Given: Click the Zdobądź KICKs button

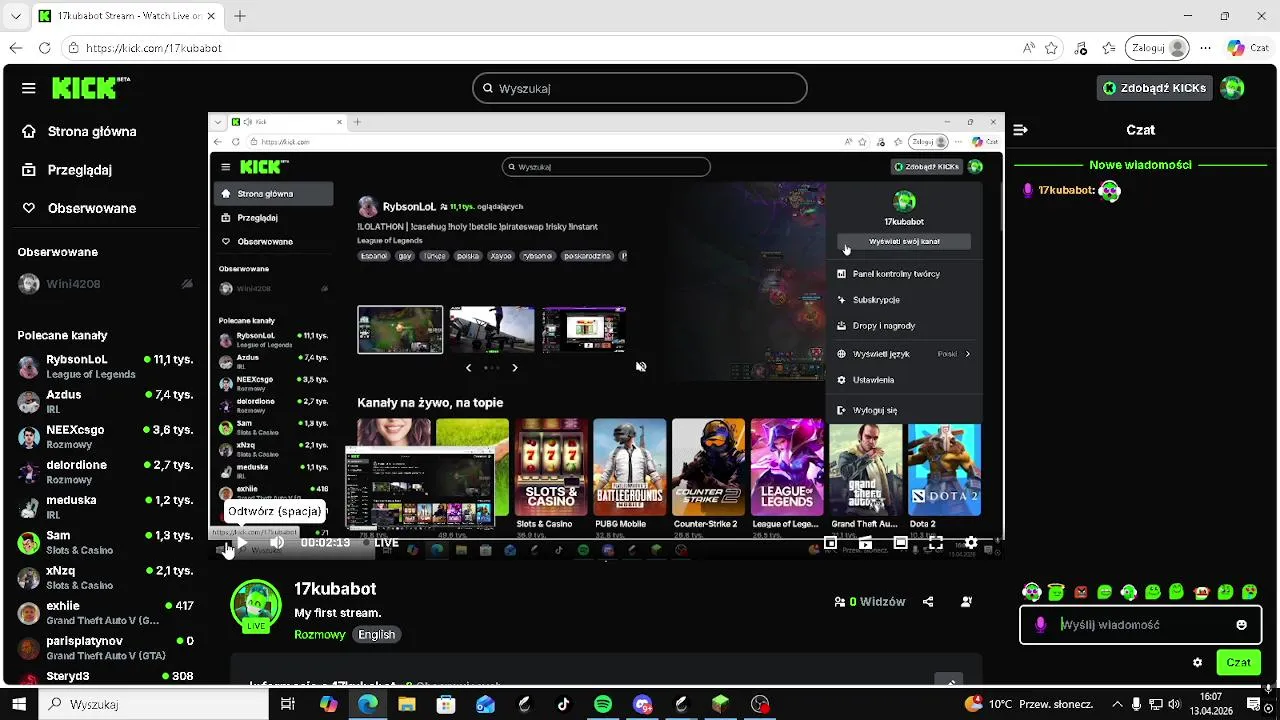Looking at the screenshot, I should tap(1154, 88).
